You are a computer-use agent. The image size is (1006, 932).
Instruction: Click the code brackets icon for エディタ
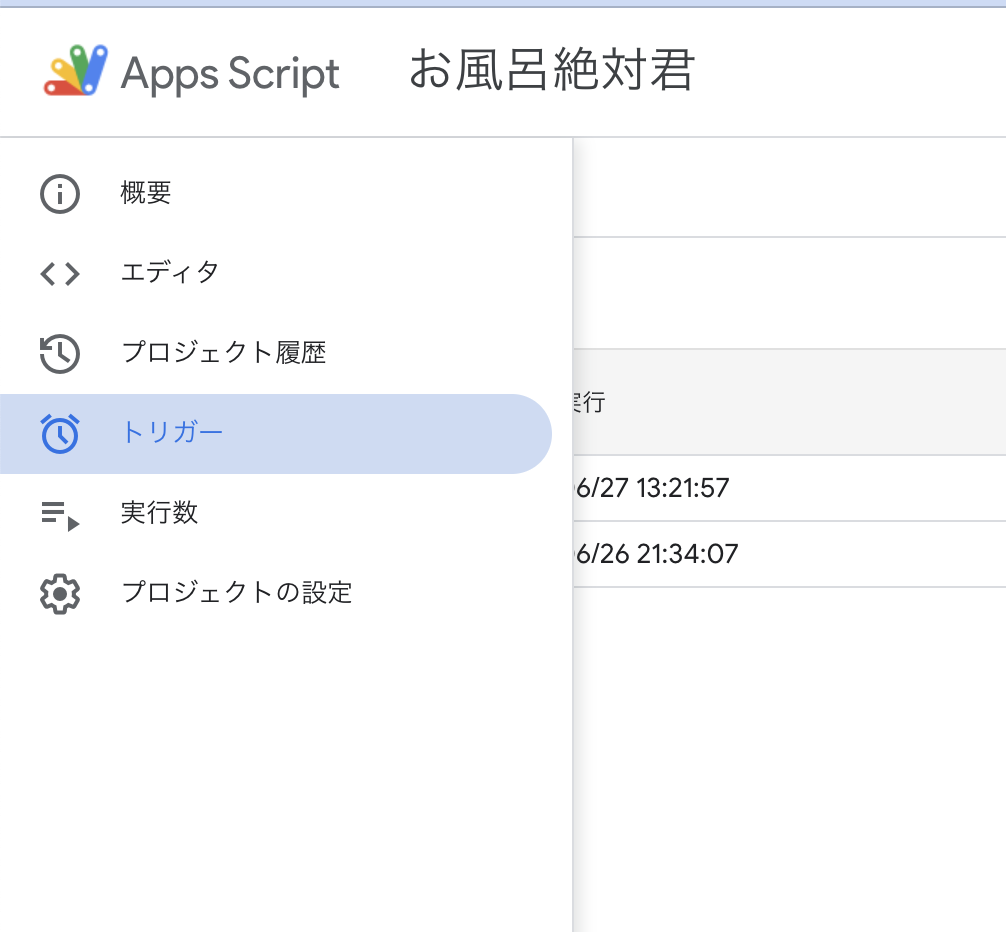[x=60, y=273]
